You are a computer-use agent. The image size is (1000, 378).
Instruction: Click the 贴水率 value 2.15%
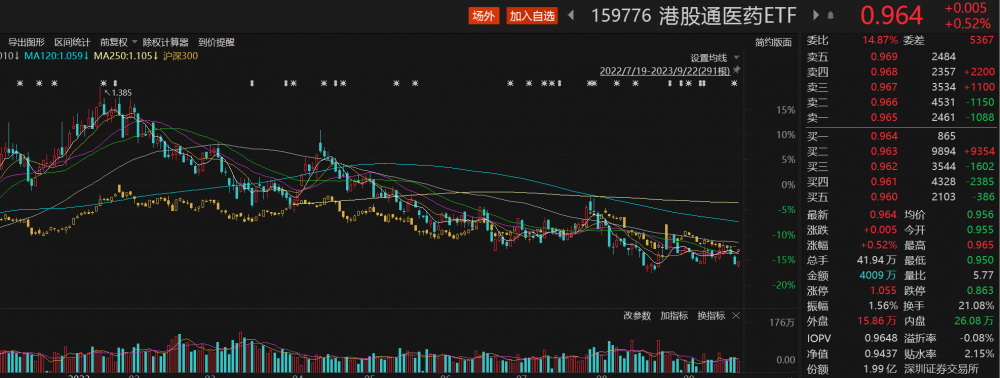(x=981, y=353)
